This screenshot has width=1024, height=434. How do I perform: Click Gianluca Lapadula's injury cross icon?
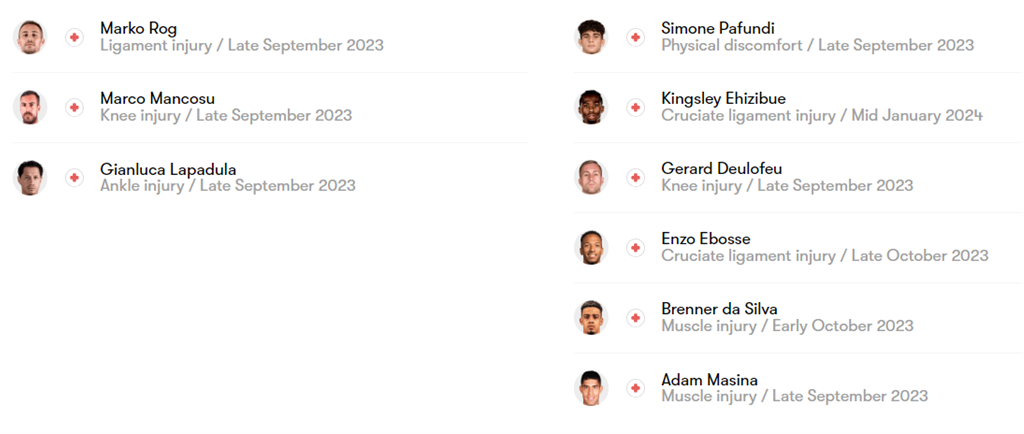[74, 177]
